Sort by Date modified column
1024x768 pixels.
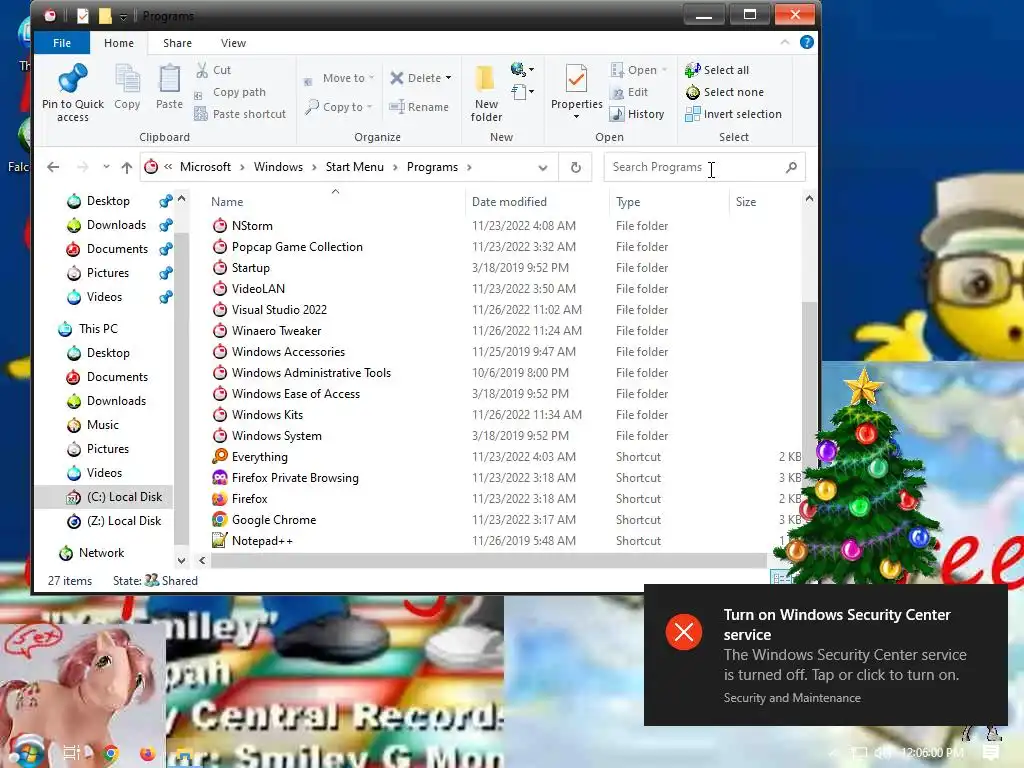tap(509, 202)
